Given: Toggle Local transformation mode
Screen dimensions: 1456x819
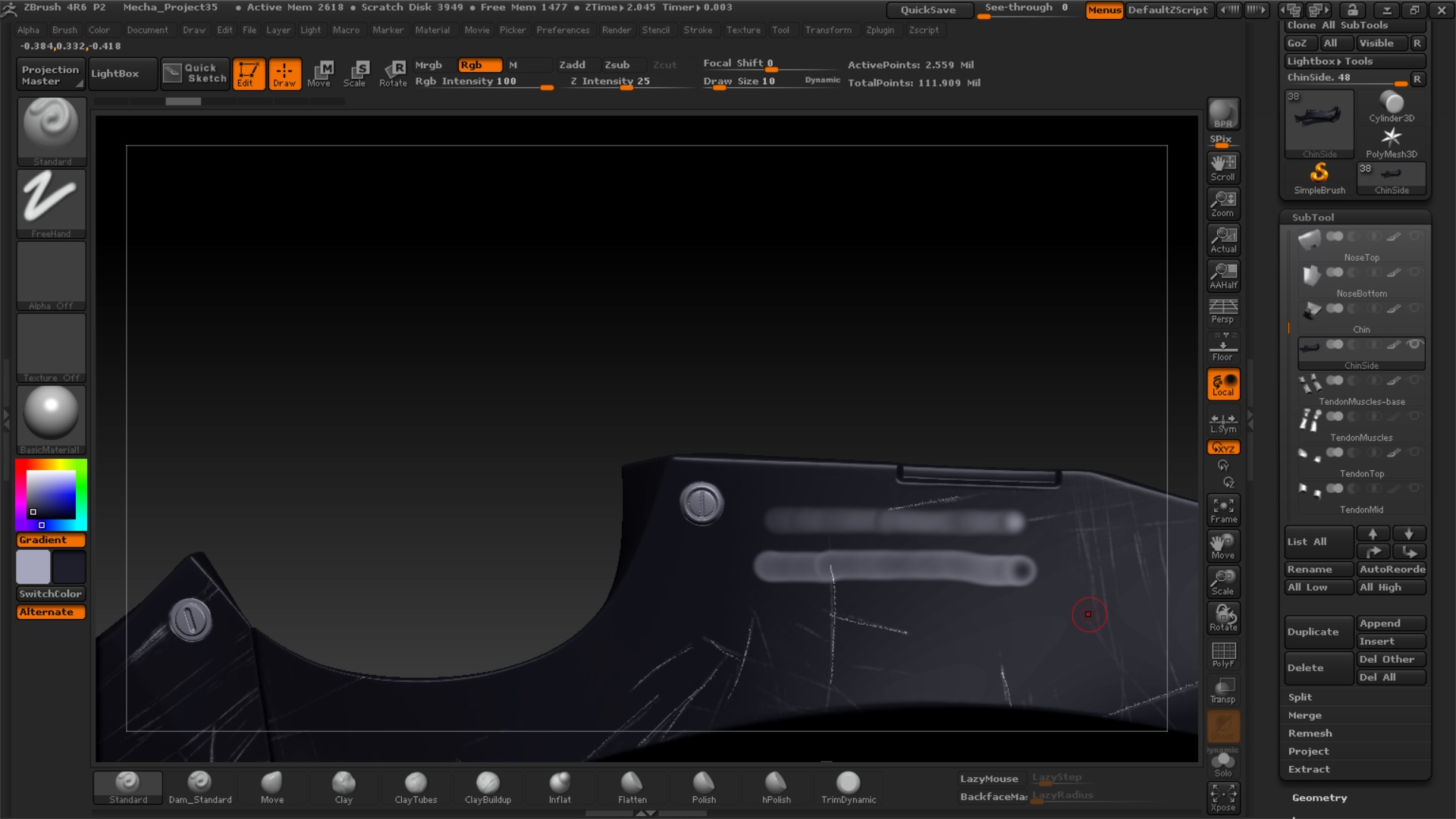Looking at the screenshot, I should pyautogui.click(x=1223, y=384).
